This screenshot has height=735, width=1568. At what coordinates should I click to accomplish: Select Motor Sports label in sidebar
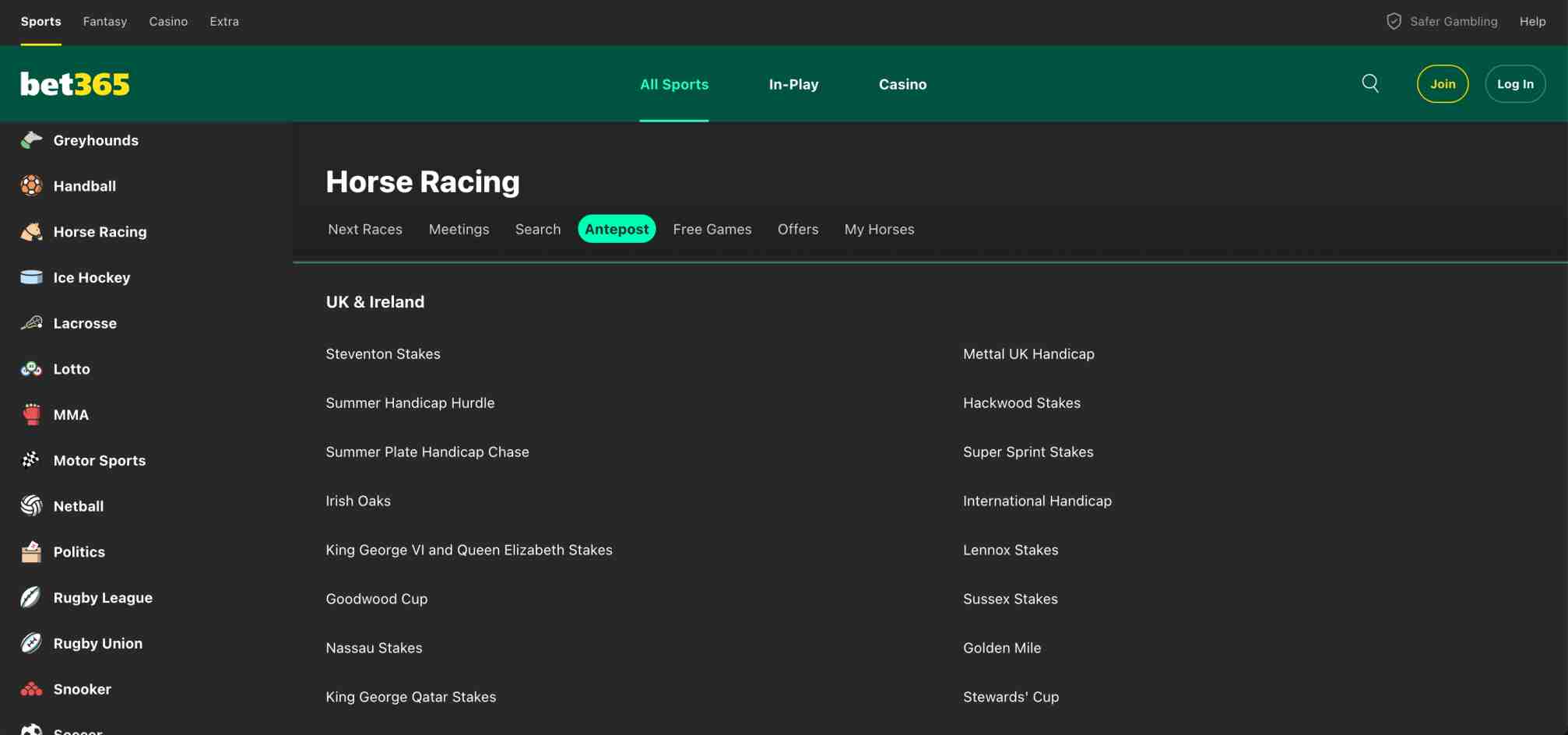coord(100,460)
